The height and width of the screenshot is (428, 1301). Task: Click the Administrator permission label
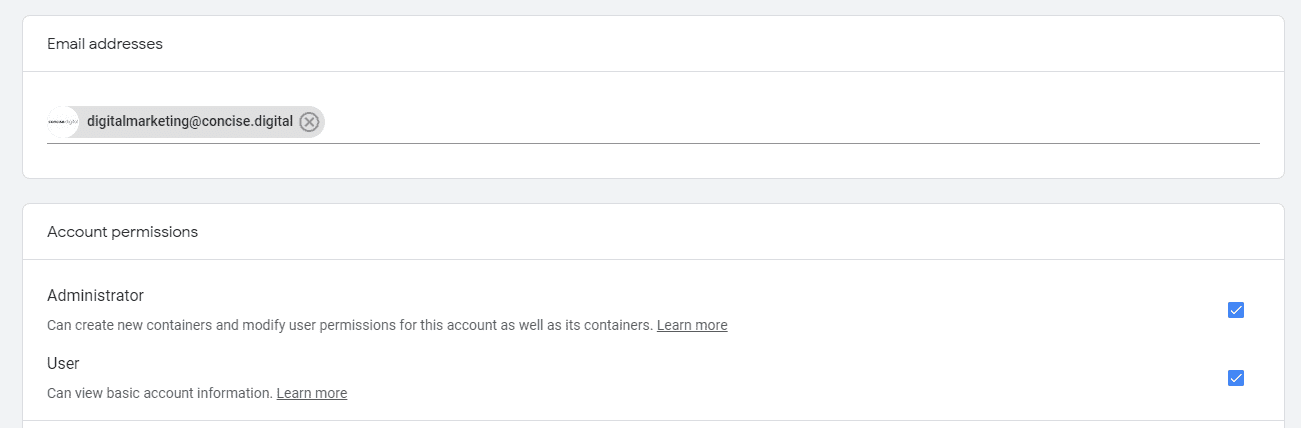point(95,296)
